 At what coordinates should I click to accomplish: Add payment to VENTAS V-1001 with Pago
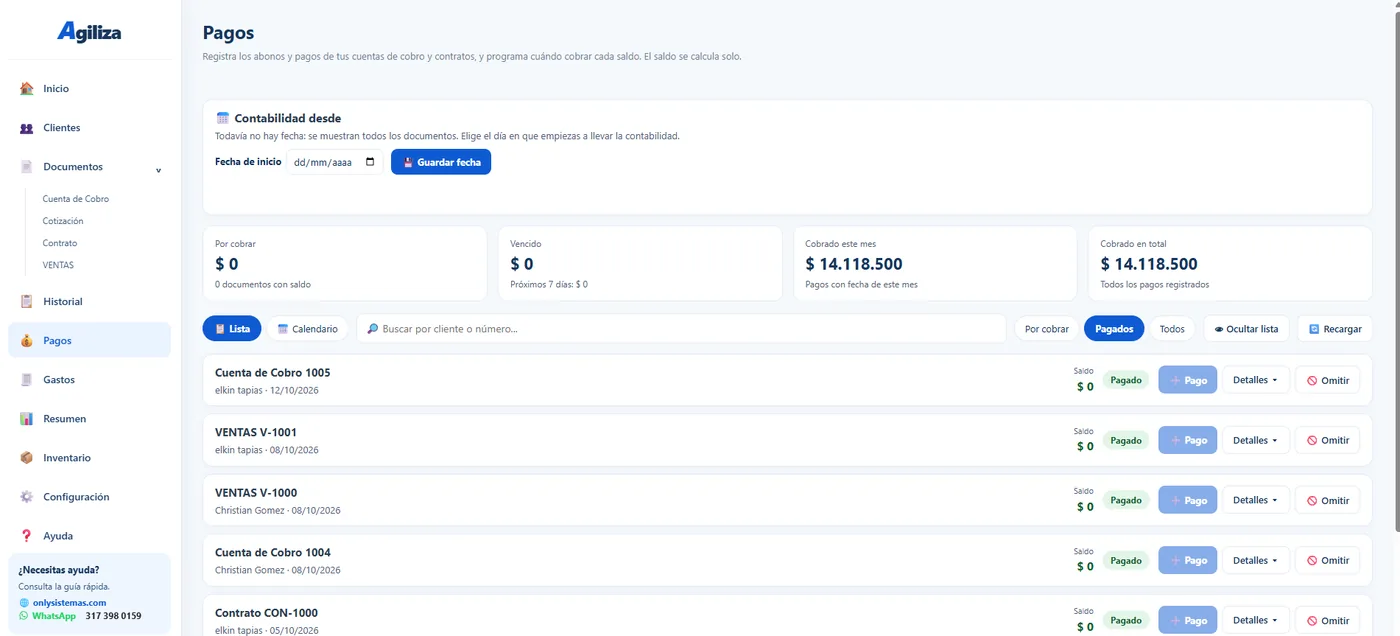(x=1188, y=440)
